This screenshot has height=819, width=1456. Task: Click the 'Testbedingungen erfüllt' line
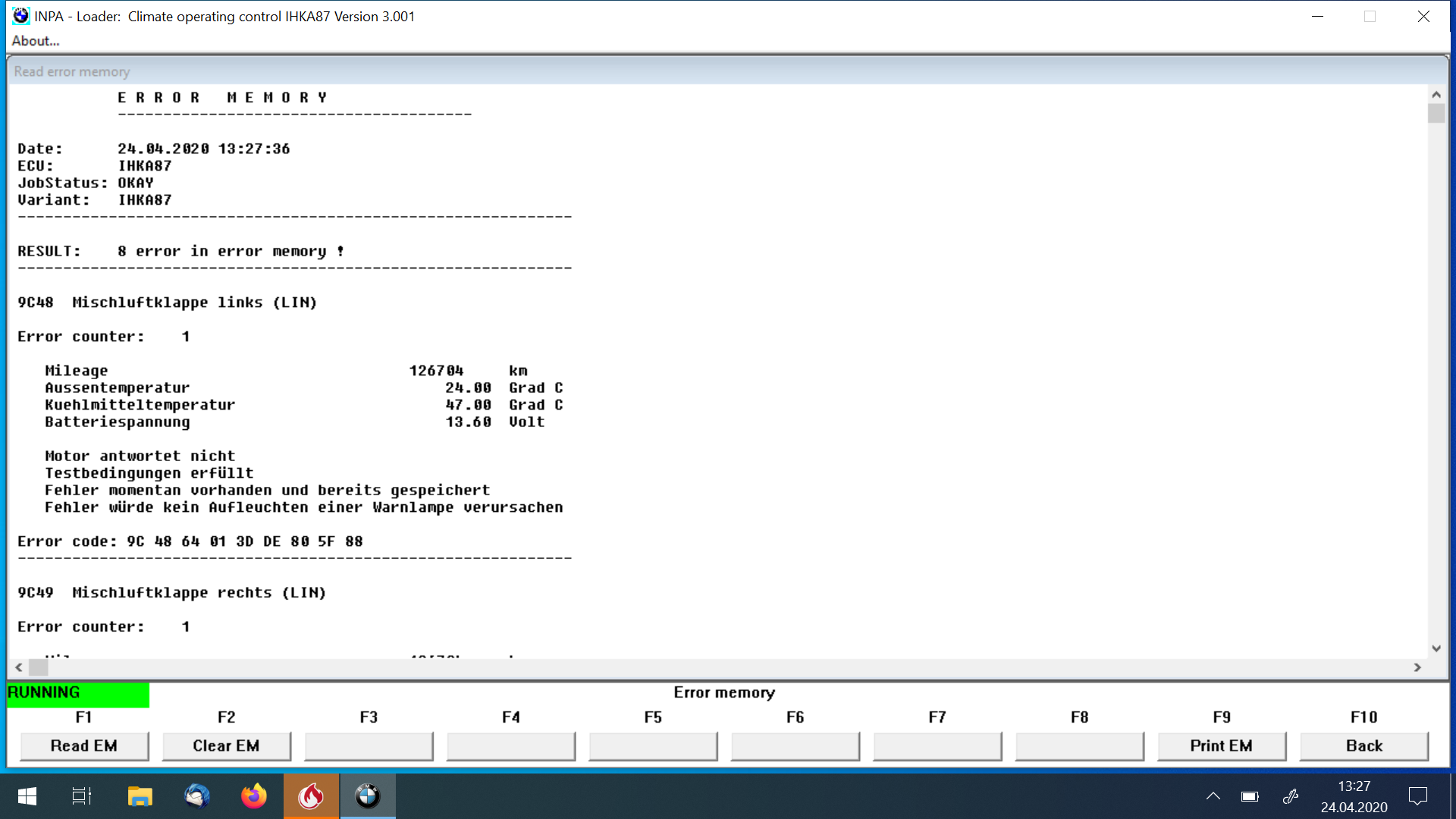(149, 473)
